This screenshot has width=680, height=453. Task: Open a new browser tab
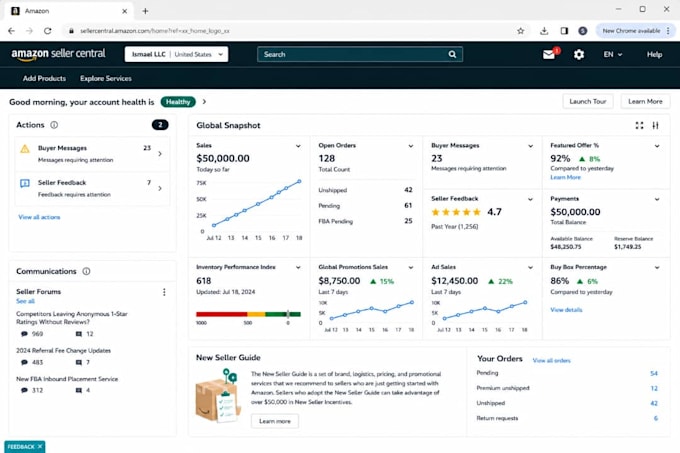145,11
